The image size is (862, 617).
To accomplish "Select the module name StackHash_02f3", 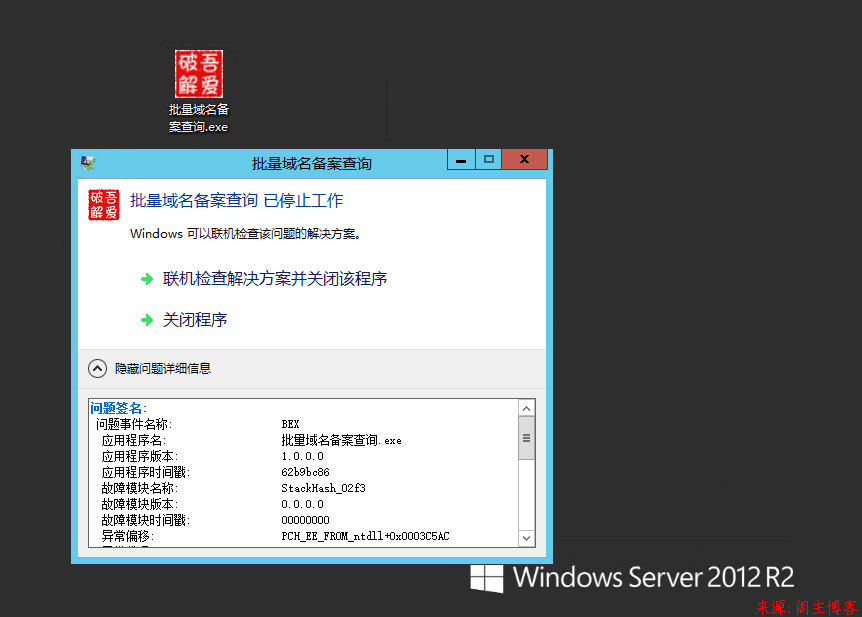I will coord(323,488).
